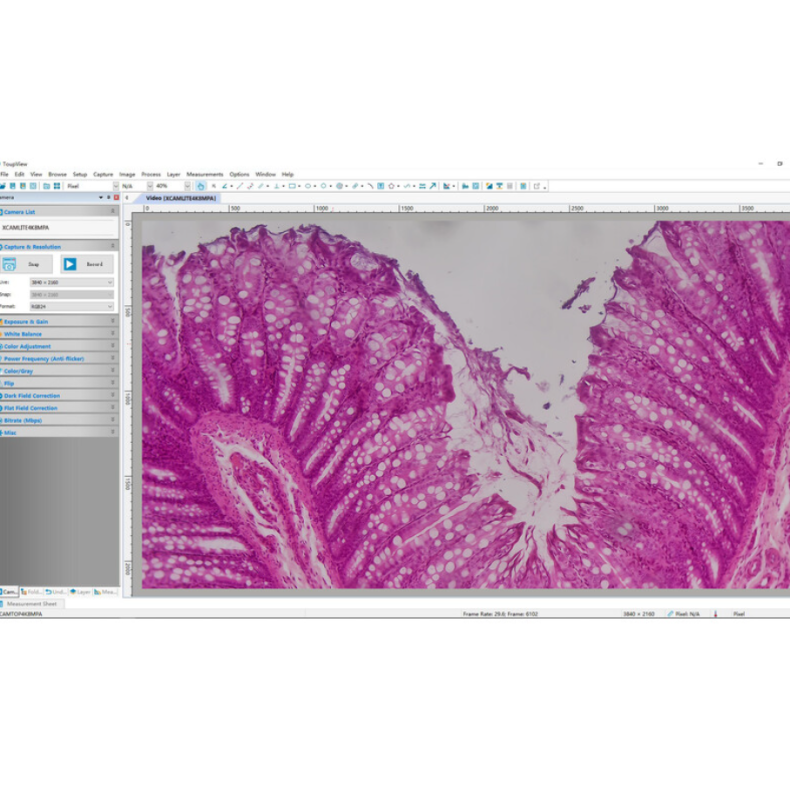Open the Measurements menu
The image size is (790, 790).
tap(204, 174)
